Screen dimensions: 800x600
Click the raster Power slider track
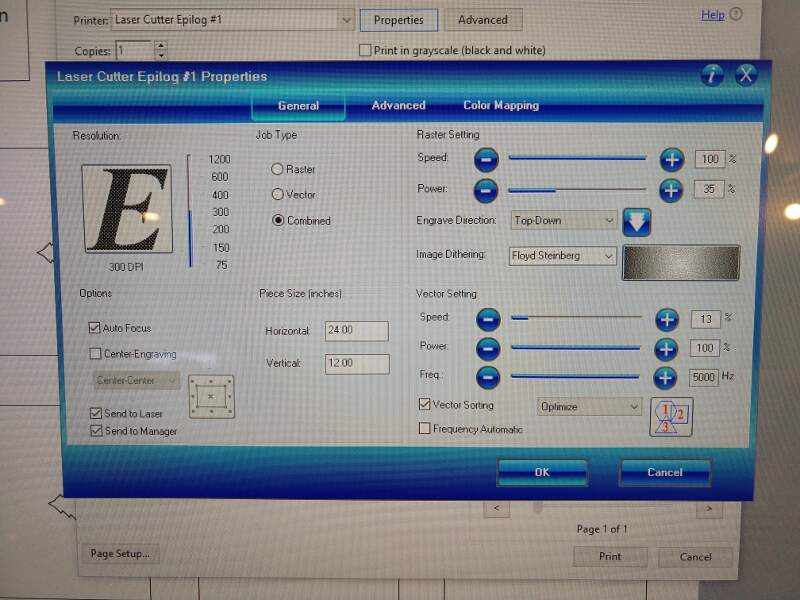(577, 190)
